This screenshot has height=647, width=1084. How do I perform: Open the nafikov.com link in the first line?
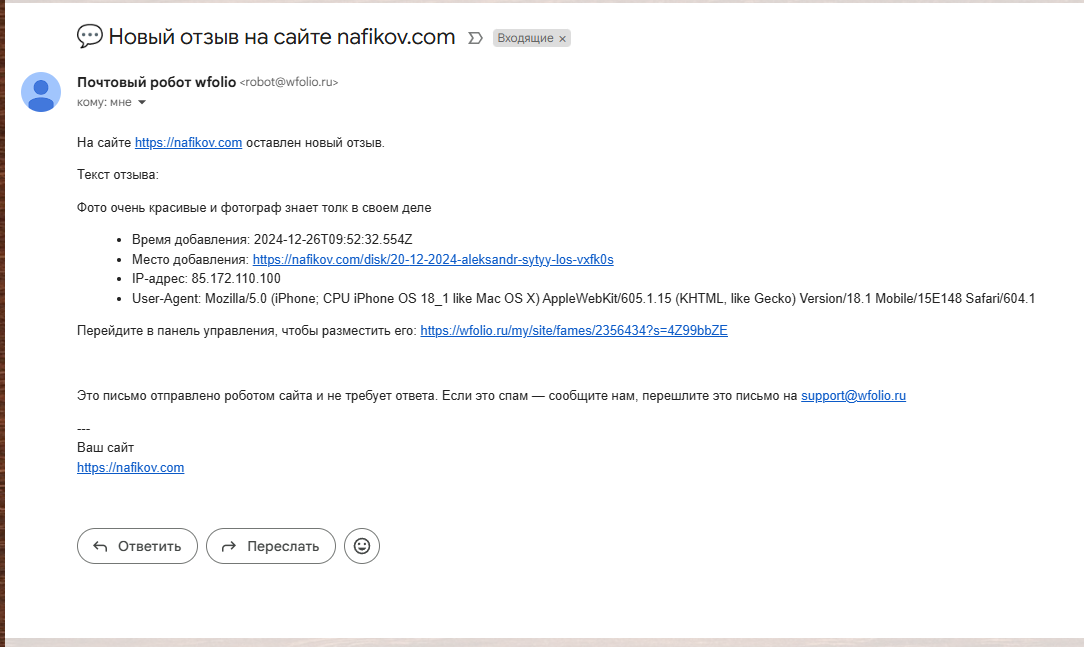[x=188, y=143]
